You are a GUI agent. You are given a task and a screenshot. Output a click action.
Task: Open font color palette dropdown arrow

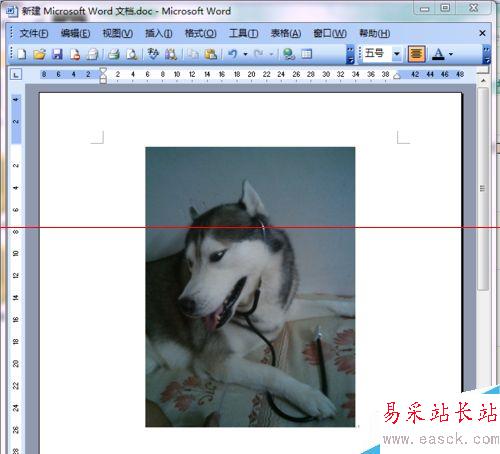pos(451,54)
